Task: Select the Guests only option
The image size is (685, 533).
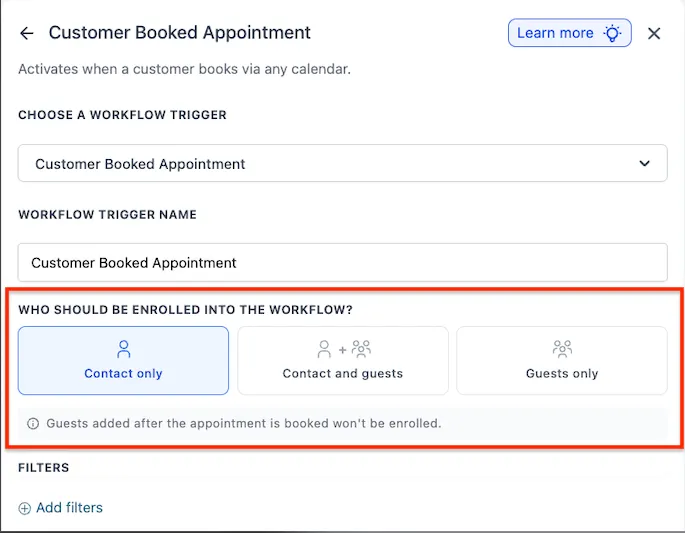Action: (x=562, y=360)
